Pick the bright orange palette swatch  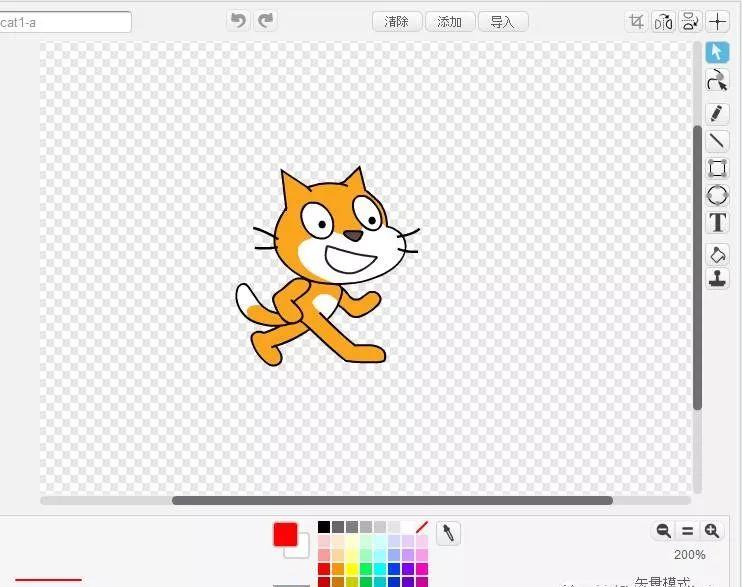click(x=338, y=569)
